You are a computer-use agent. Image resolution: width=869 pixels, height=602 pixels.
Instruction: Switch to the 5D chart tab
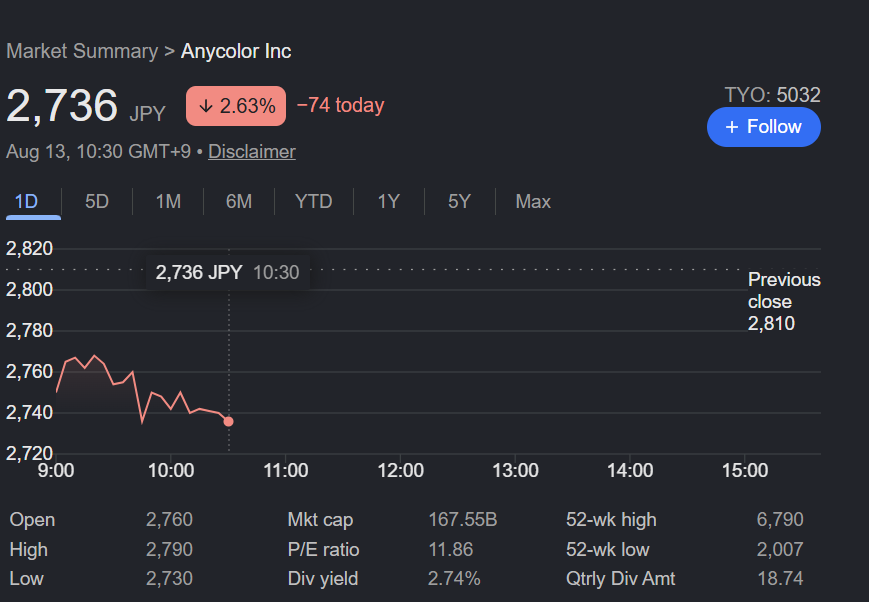click(x=97, y=201)
